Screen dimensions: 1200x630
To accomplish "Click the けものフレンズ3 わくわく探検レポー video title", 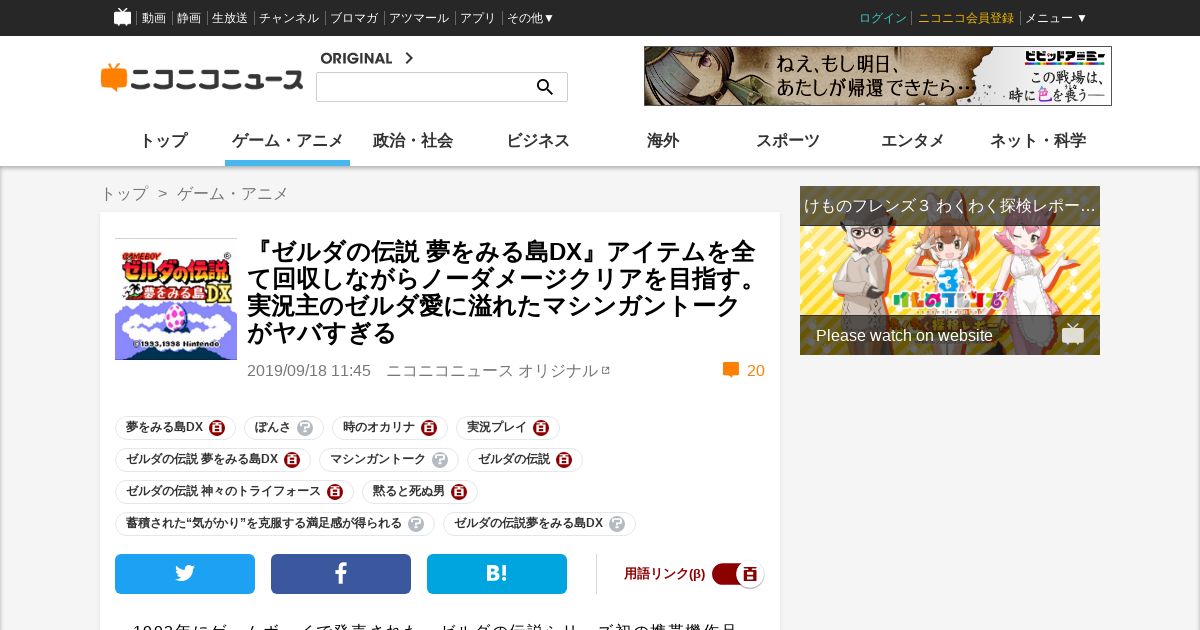I will (x=950, y=206).
